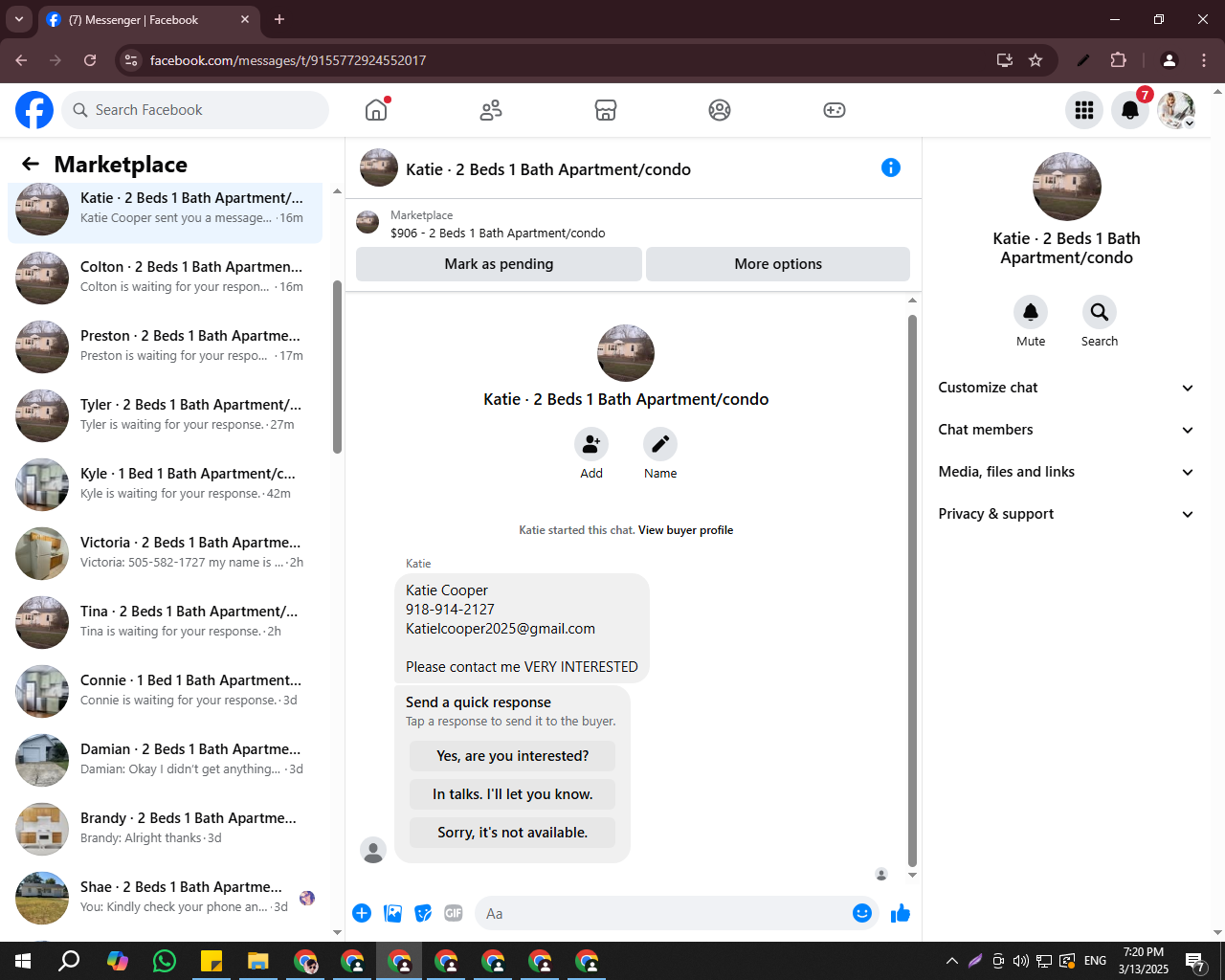Open Damian's conversation in the list

(165, 760)
